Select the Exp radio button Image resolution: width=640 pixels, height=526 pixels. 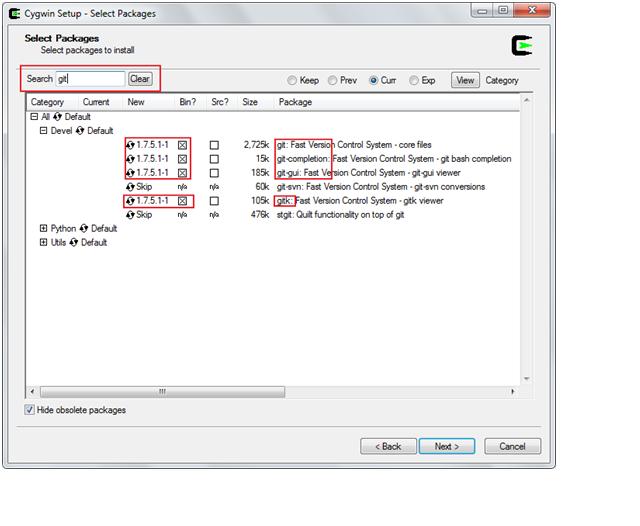414,80
